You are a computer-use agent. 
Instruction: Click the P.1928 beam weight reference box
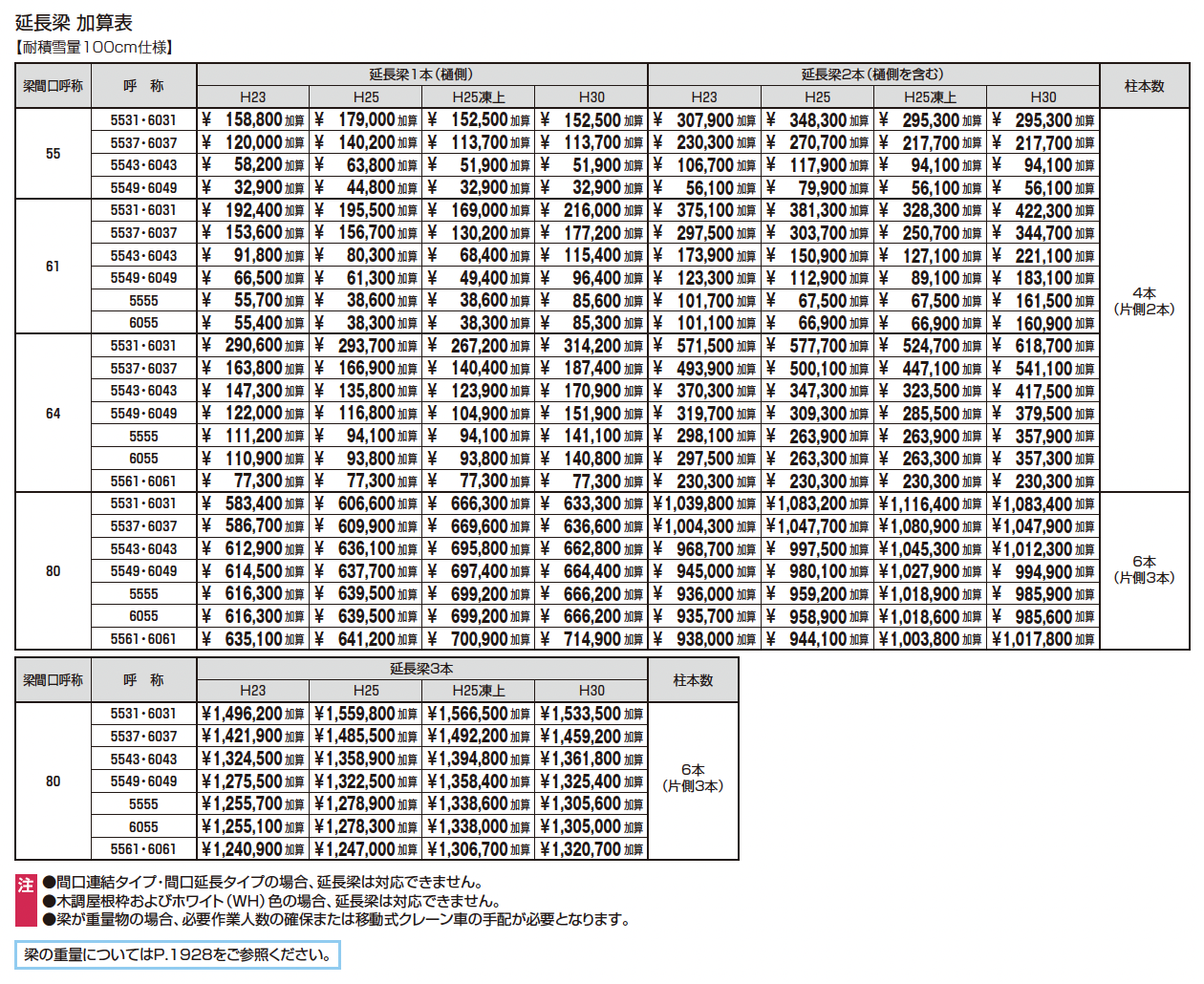[178, 954]
